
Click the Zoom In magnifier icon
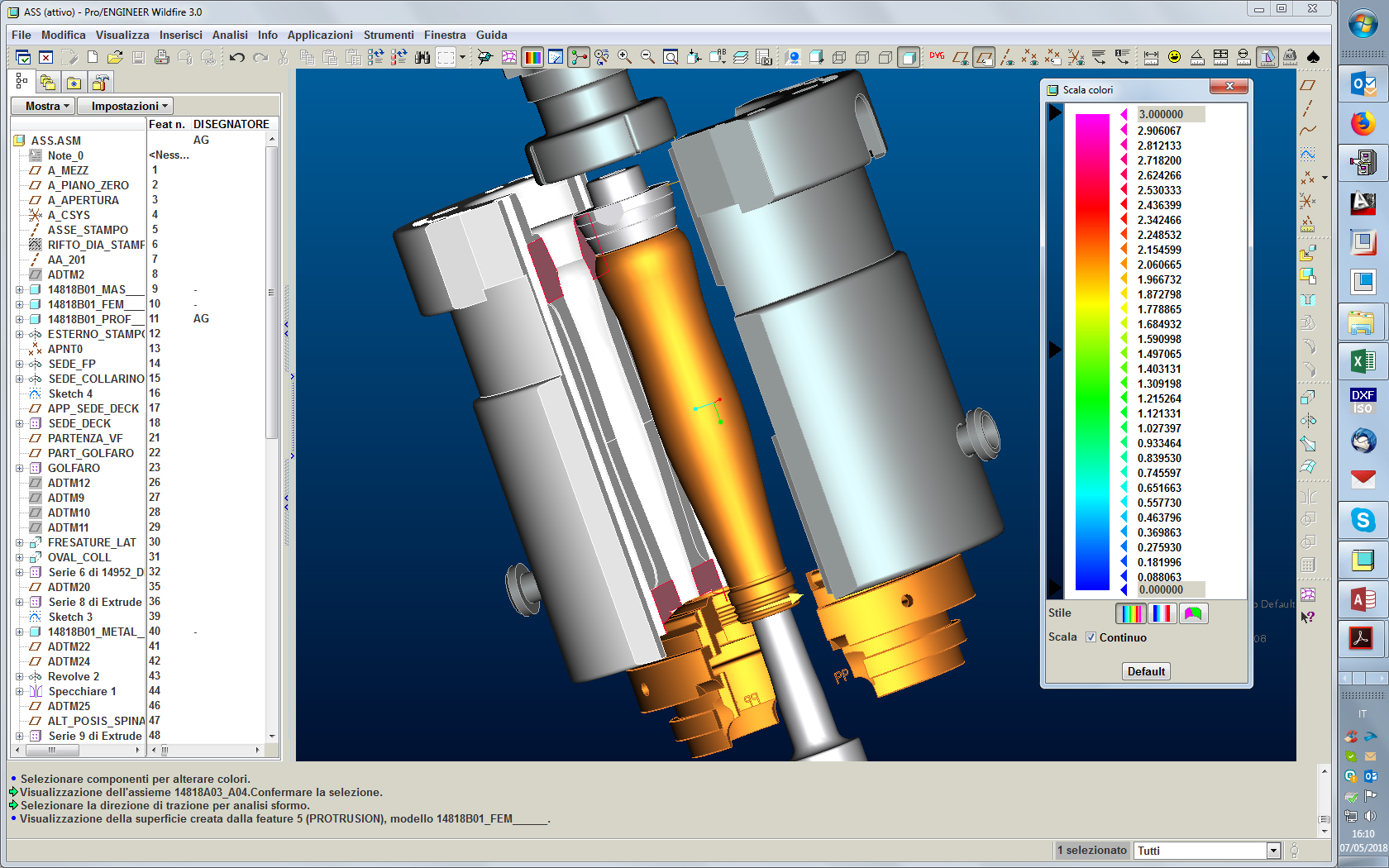point(625,57)
